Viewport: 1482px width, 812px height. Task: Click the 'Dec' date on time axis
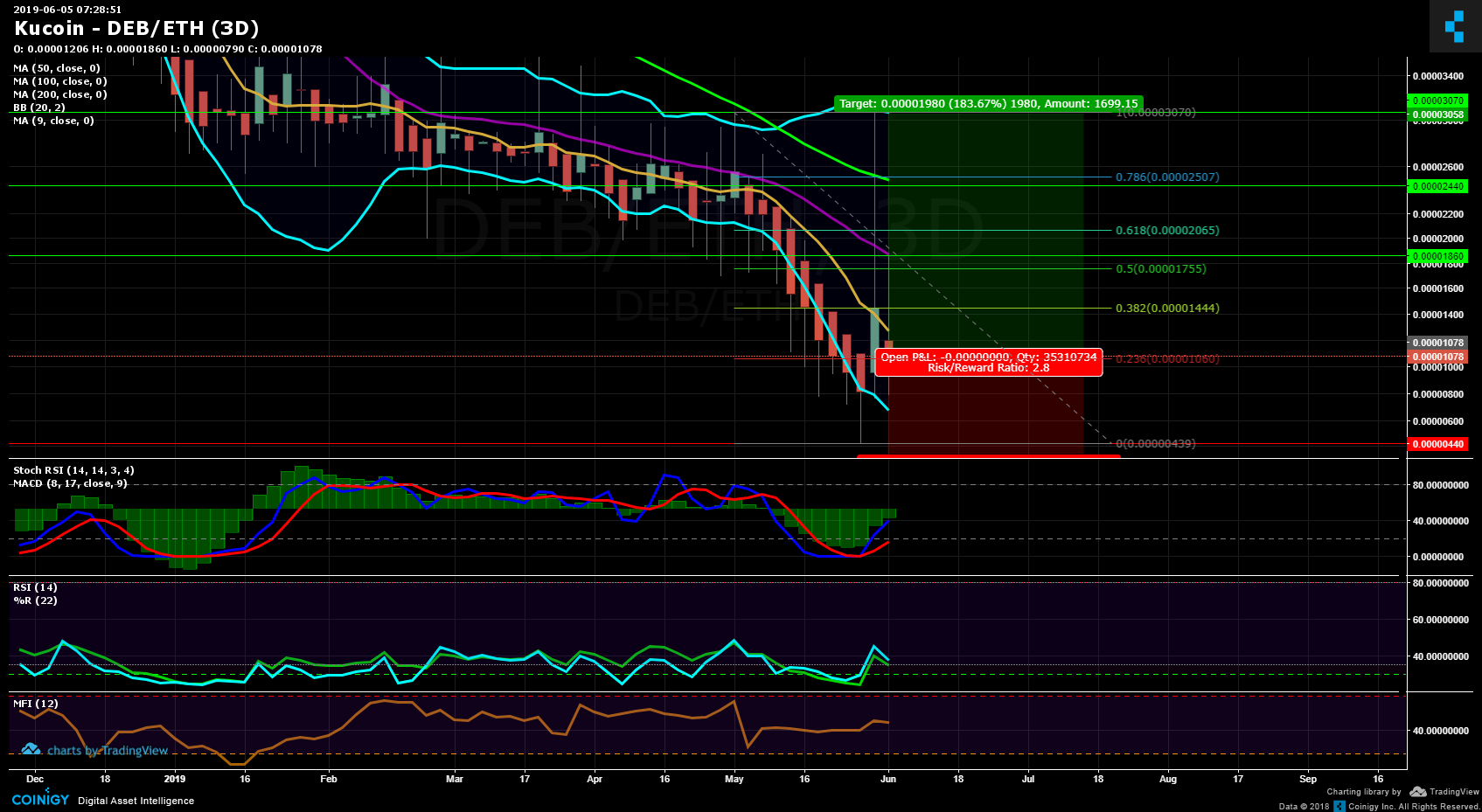(35, 779)
